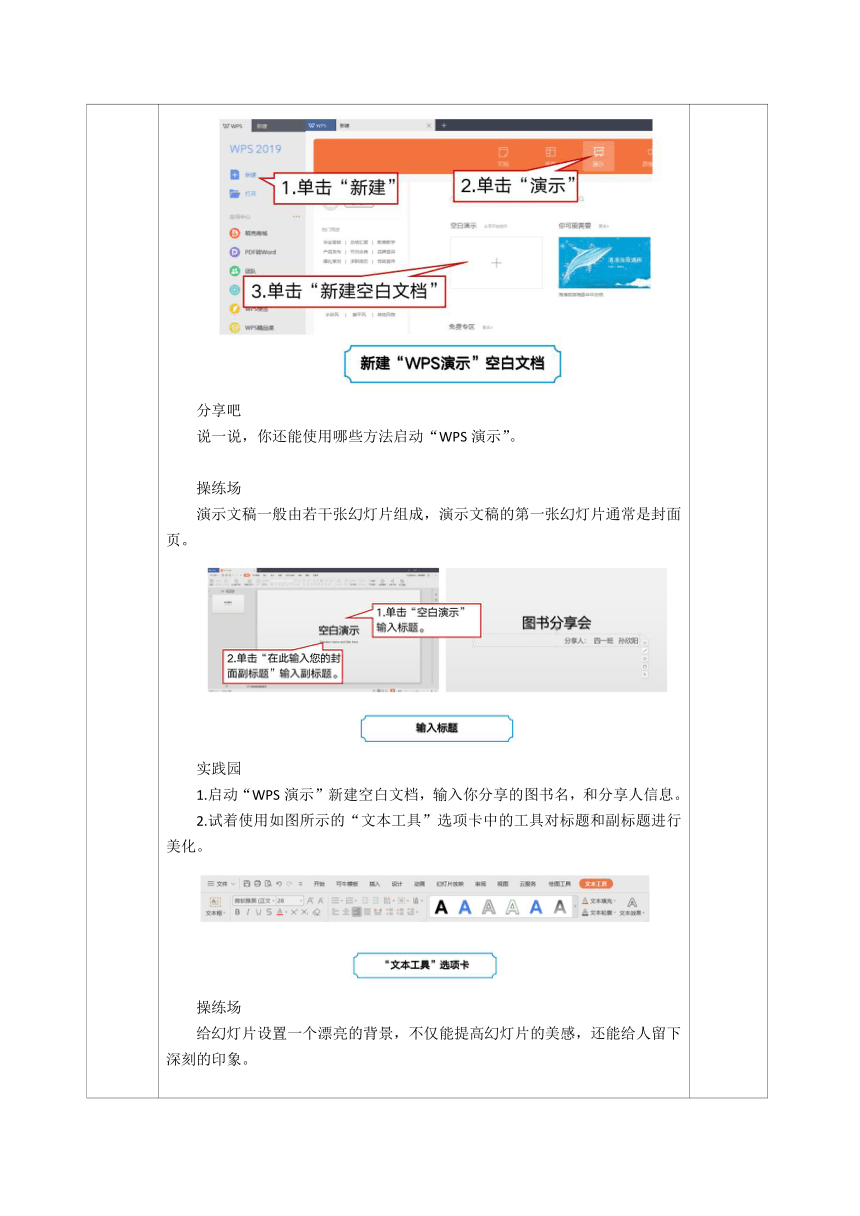Switch to the 设计 ribbon tab
Screen dimensions: 860x1216
click(397, 884)
